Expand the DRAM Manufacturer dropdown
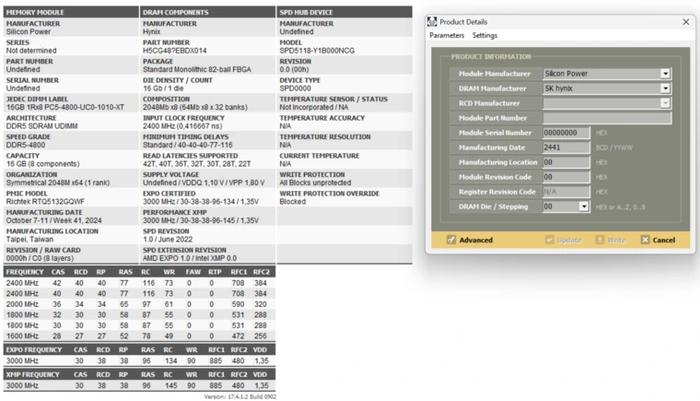The width and height of the screenshot is (700, 401). click(x=665, y=88)
